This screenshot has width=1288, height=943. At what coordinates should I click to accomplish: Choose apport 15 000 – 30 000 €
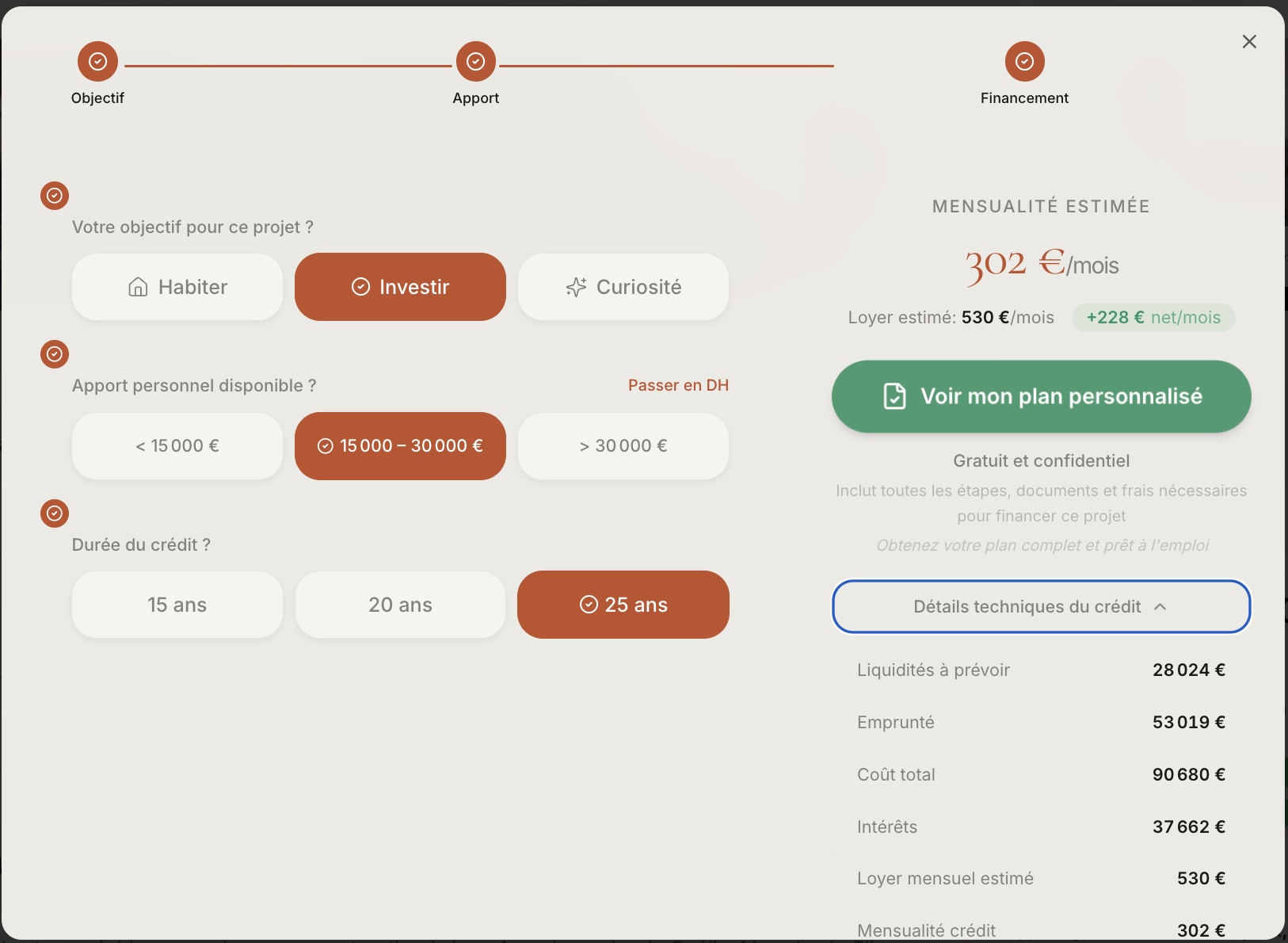(400, 445)
